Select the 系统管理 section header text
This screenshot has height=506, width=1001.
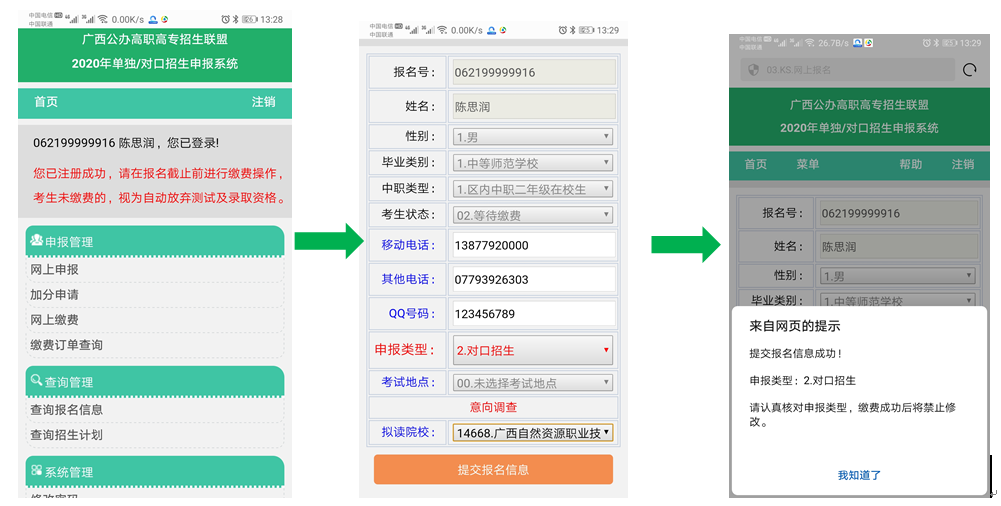(x=69, y=472)
